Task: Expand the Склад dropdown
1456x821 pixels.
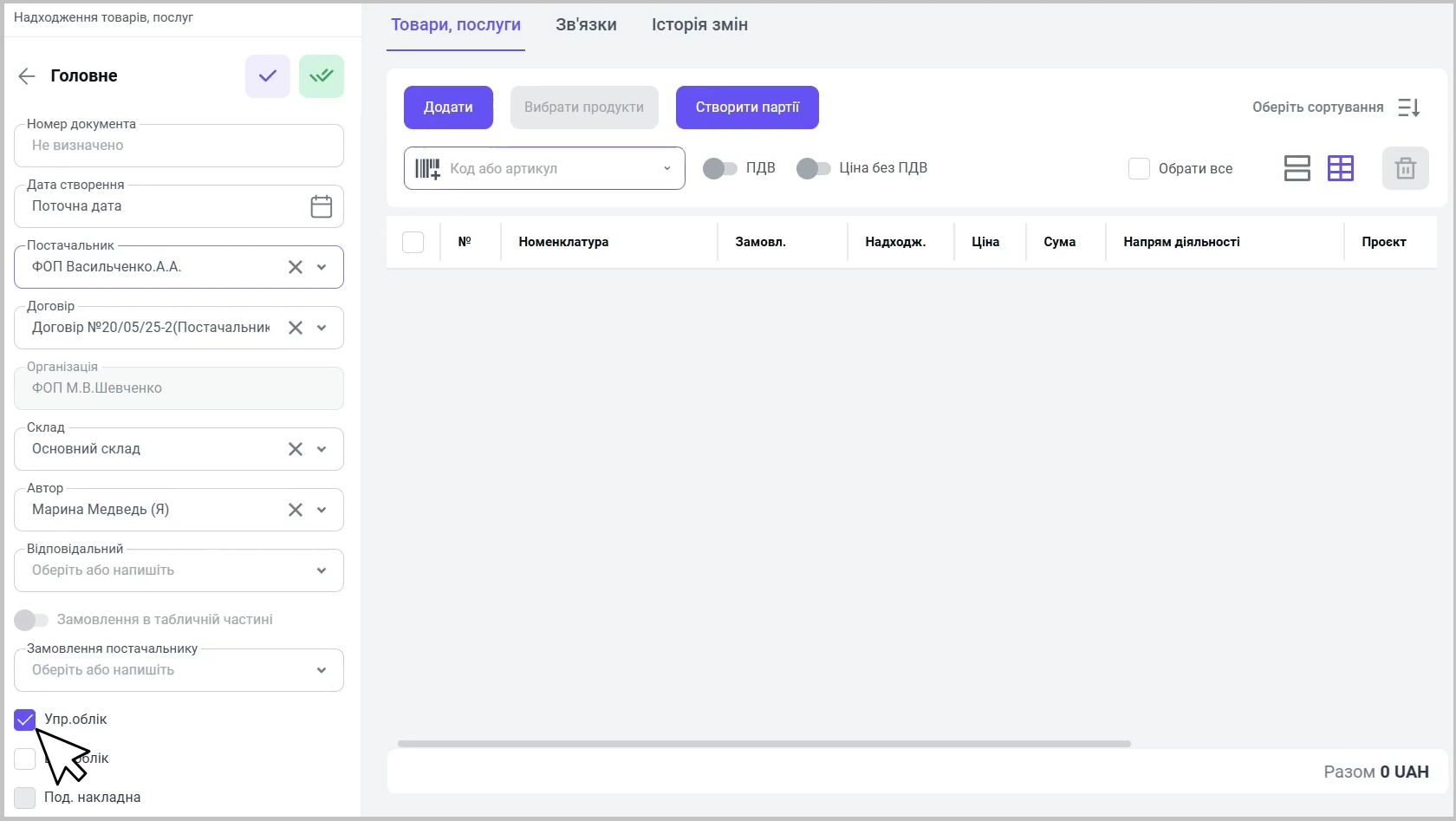Action: point(322,449)
